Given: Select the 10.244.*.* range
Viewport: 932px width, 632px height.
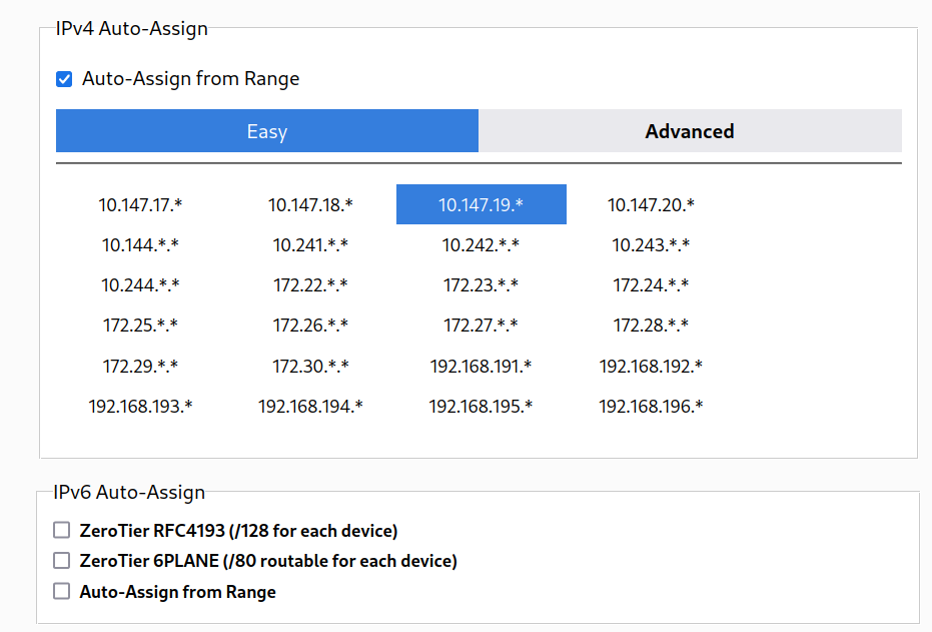Looking at the screenshot, I should pyautogui.click(x=141, y=285).
